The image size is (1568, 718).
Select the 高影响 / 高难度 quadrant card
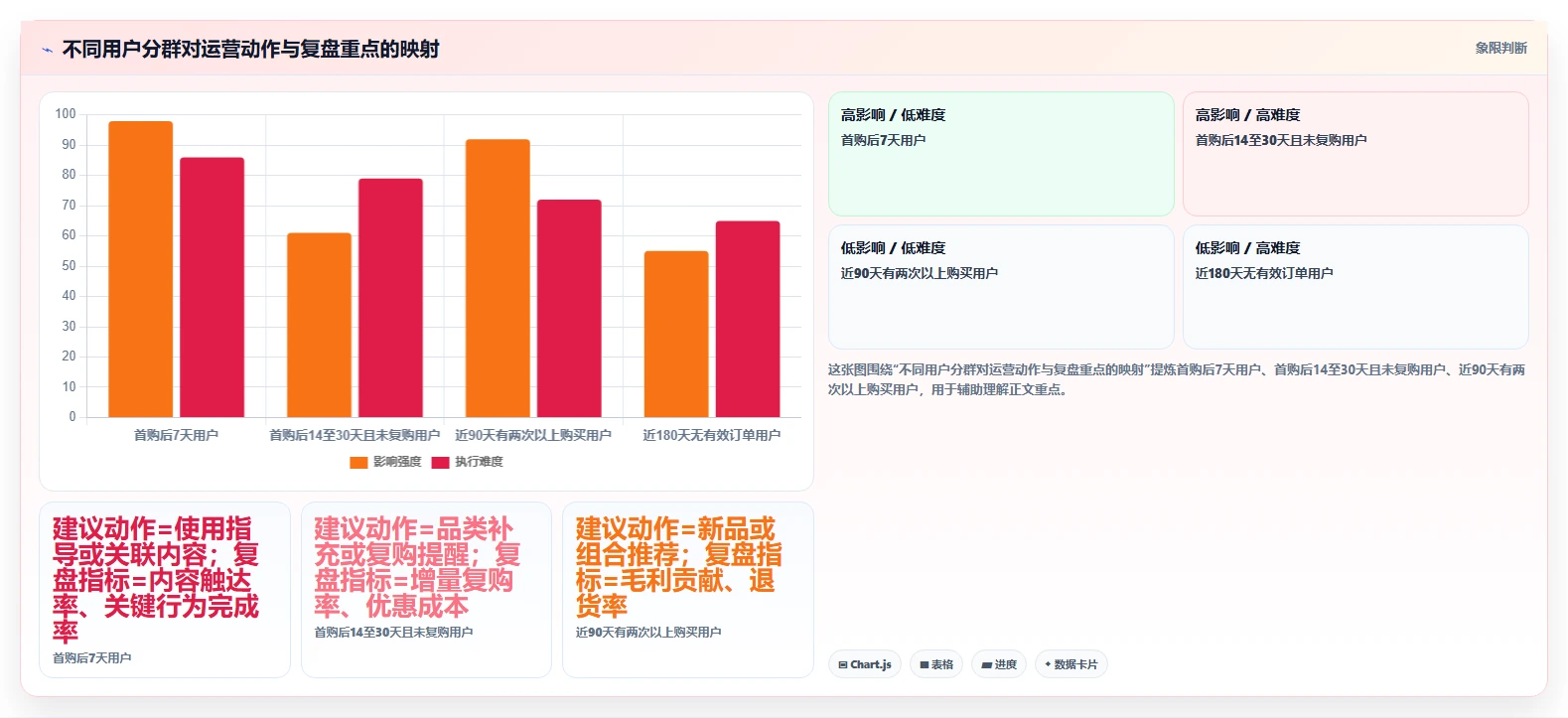(1355, 154)
